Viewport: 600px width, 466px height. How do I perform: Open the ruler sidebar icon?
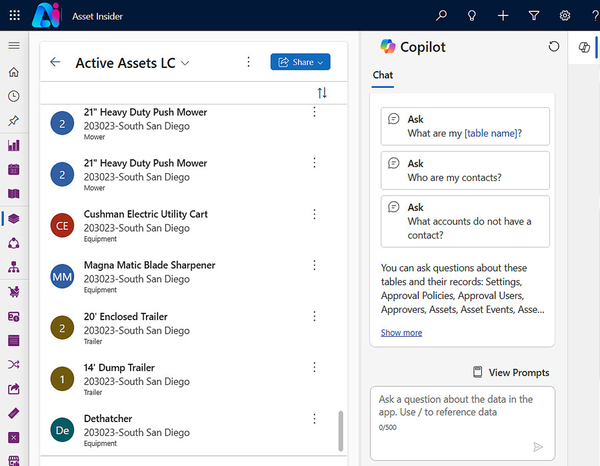(x=14, y=413)
